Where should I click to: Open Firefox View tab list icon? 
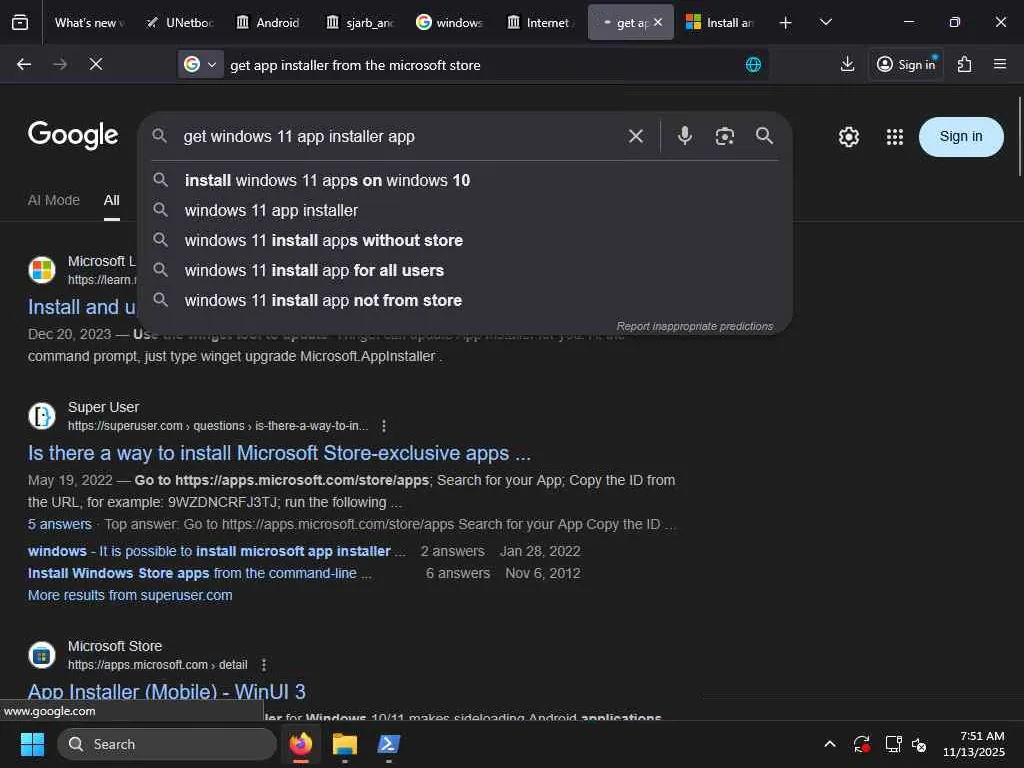[20, 22]
